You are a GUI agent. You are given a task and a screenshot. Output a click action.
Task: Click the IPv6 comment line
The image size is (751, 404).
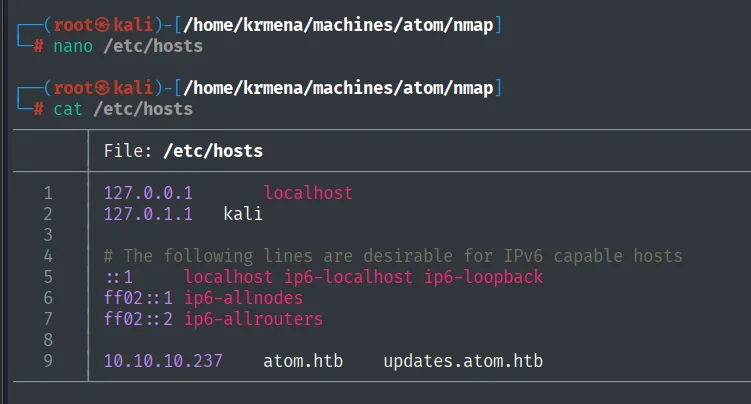[393, 256]
